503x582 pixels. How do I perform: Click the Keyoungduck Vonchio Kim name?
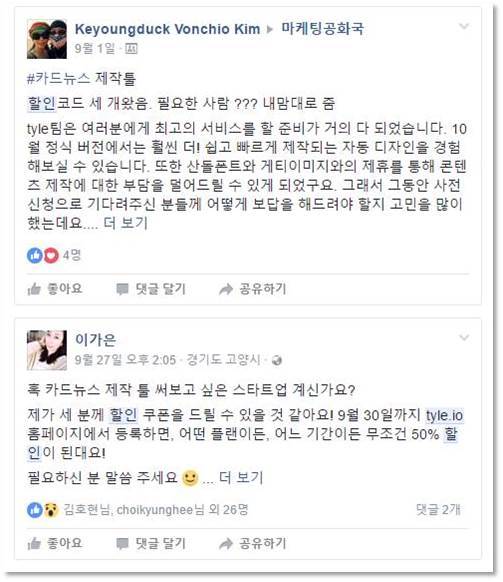click(167, 29)
